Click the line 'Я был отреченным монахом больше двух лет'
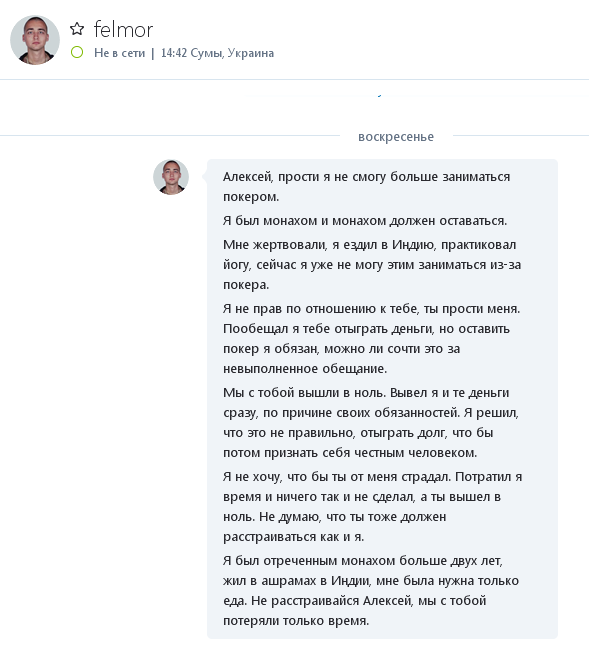Screen dimensions: 589x646 [x=362, y=561]
